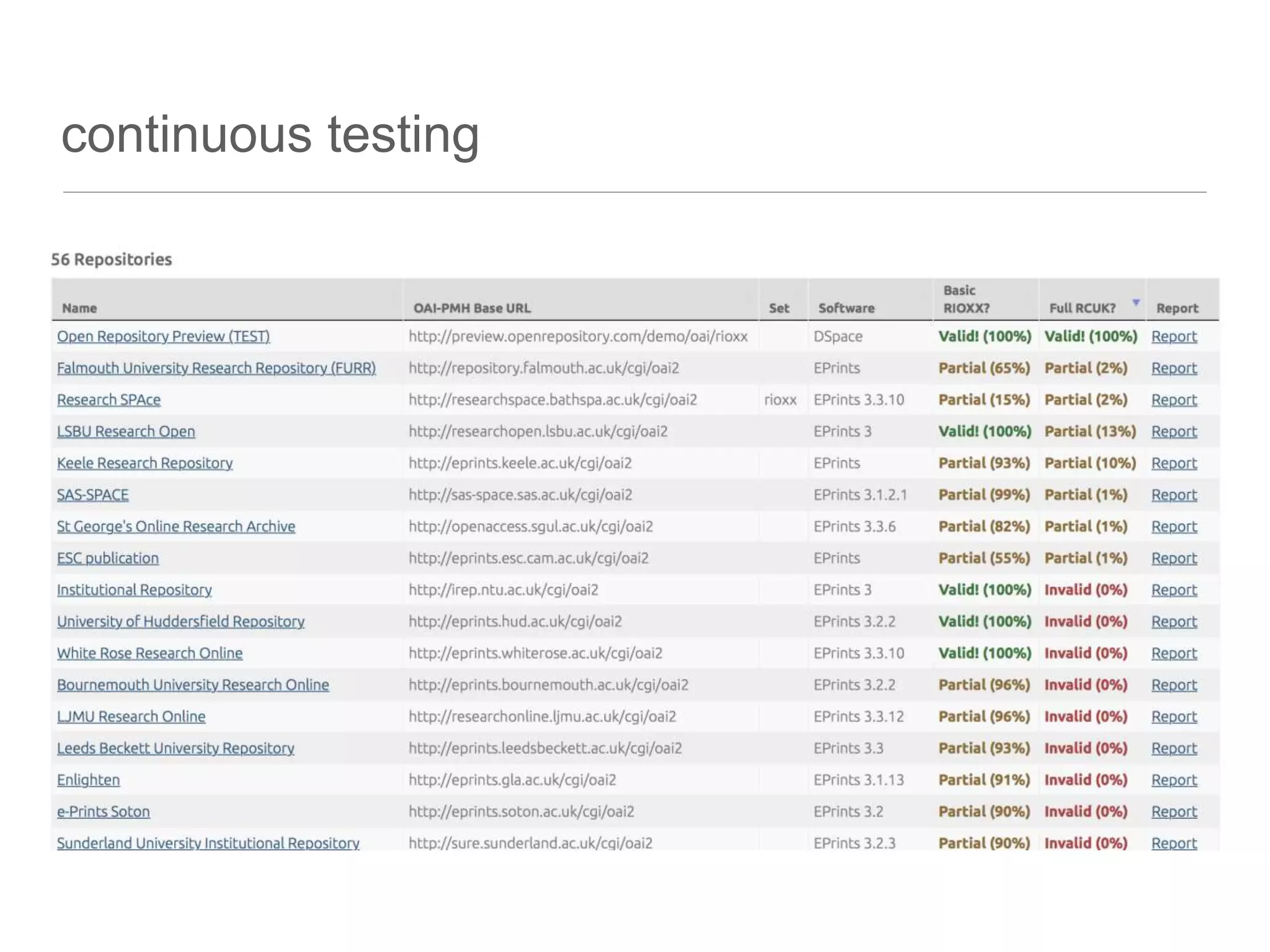View Report for Bournemouth University row
The image size is (1270, 952).
click(1174, 684)
